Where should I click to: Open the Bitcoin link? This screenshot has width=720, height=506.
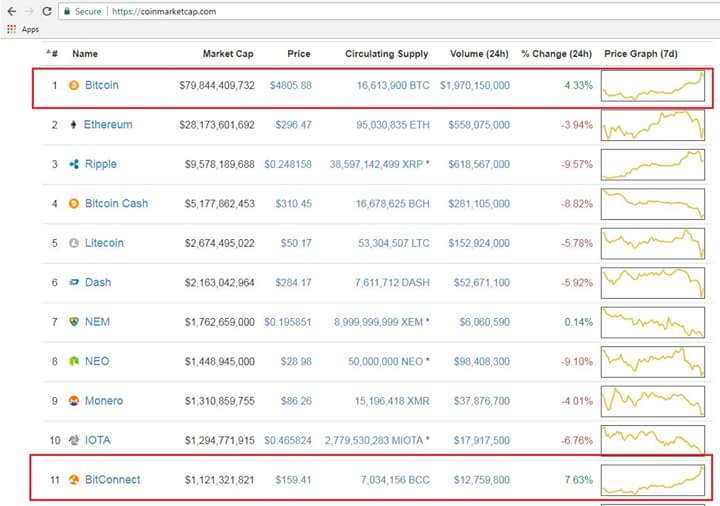coord(102,85)
